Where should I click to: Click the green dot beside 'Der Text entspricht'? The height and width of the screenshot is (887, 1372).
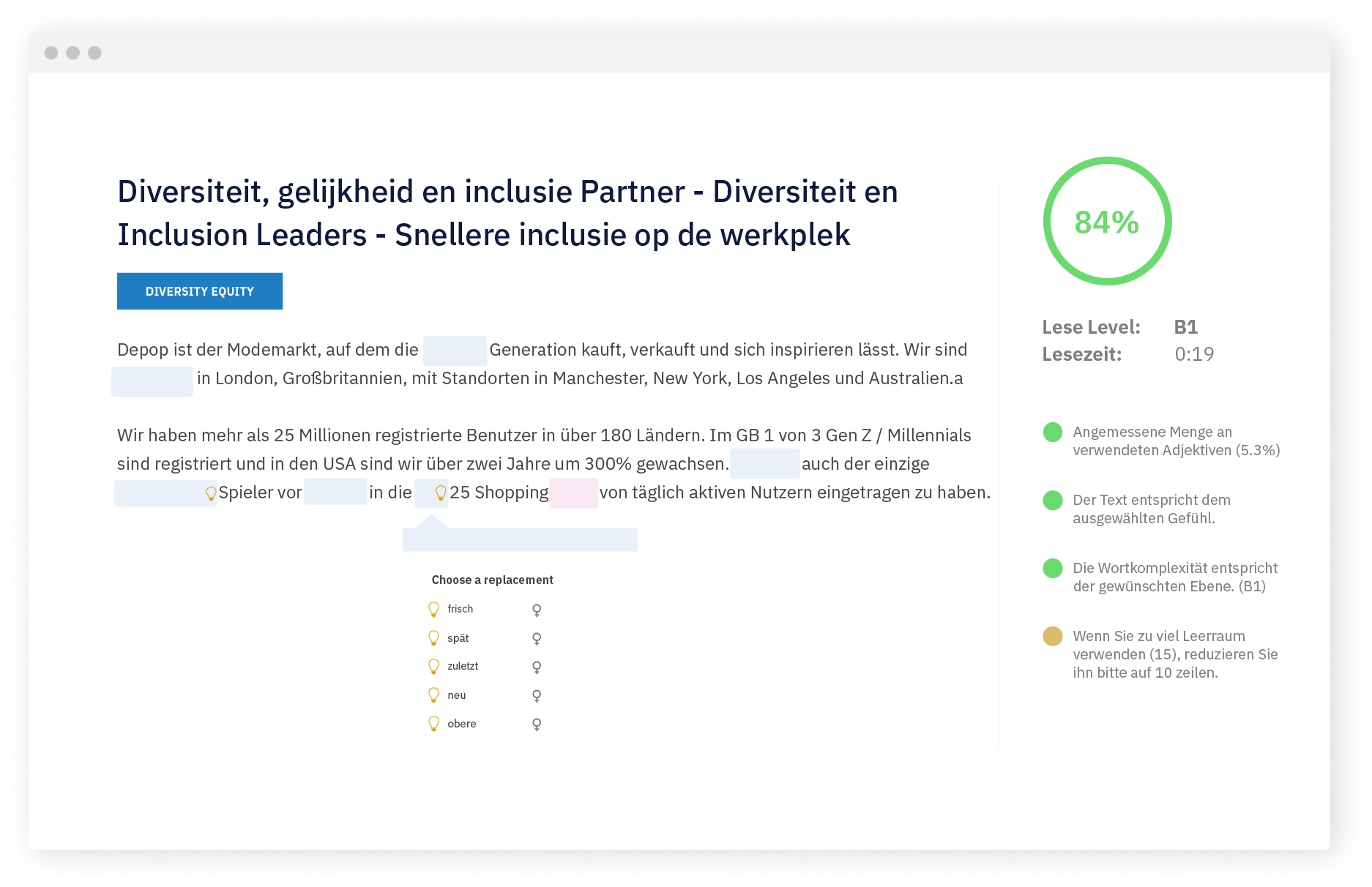(x=1053, y=501)
